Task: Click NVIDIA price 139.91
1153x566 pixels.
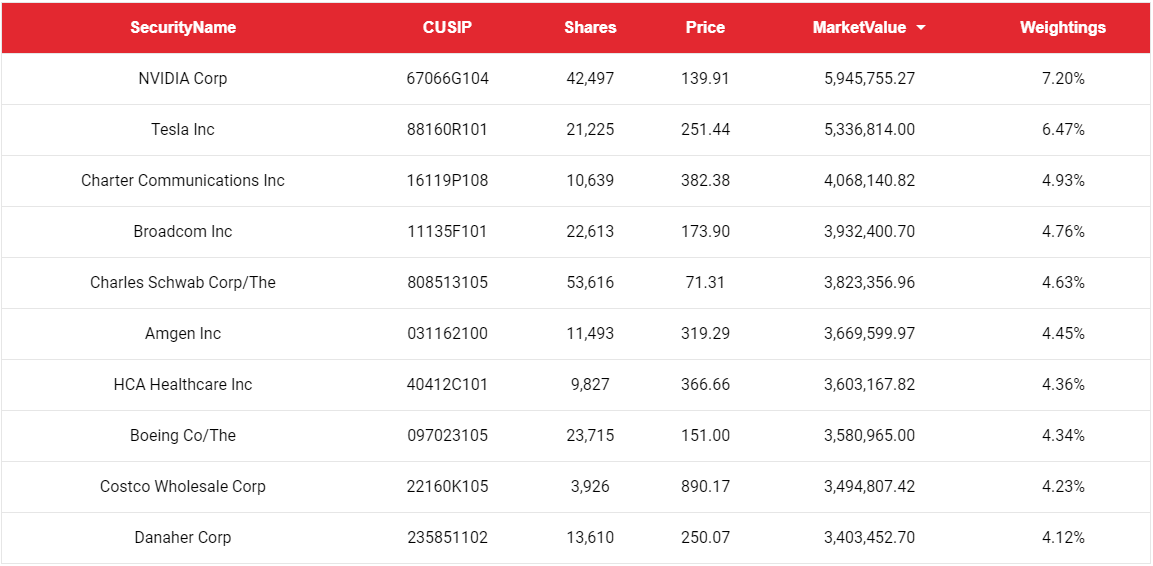Action: point(705,79)
